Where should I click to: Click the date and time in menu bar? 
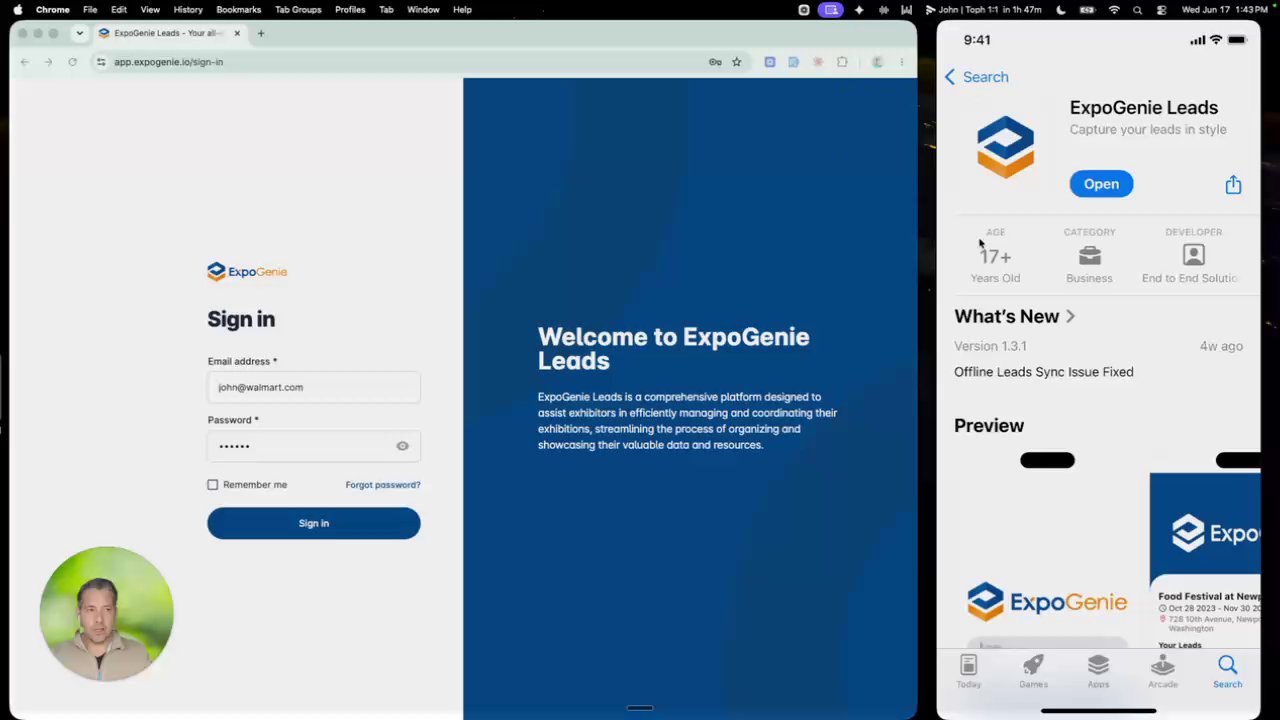tap(1224, 10)
